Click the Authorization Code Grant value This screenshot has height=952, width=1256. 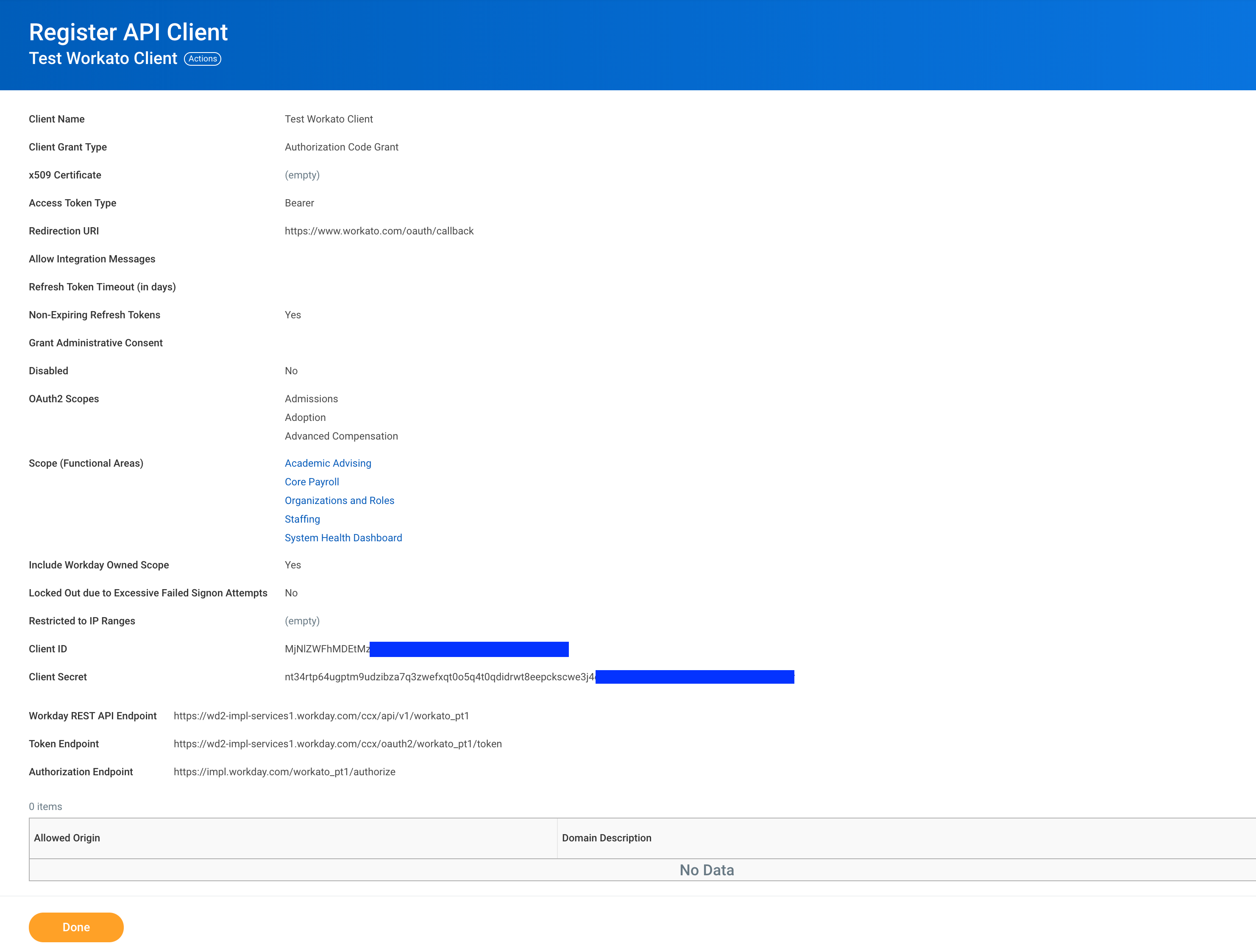[342, 147]
